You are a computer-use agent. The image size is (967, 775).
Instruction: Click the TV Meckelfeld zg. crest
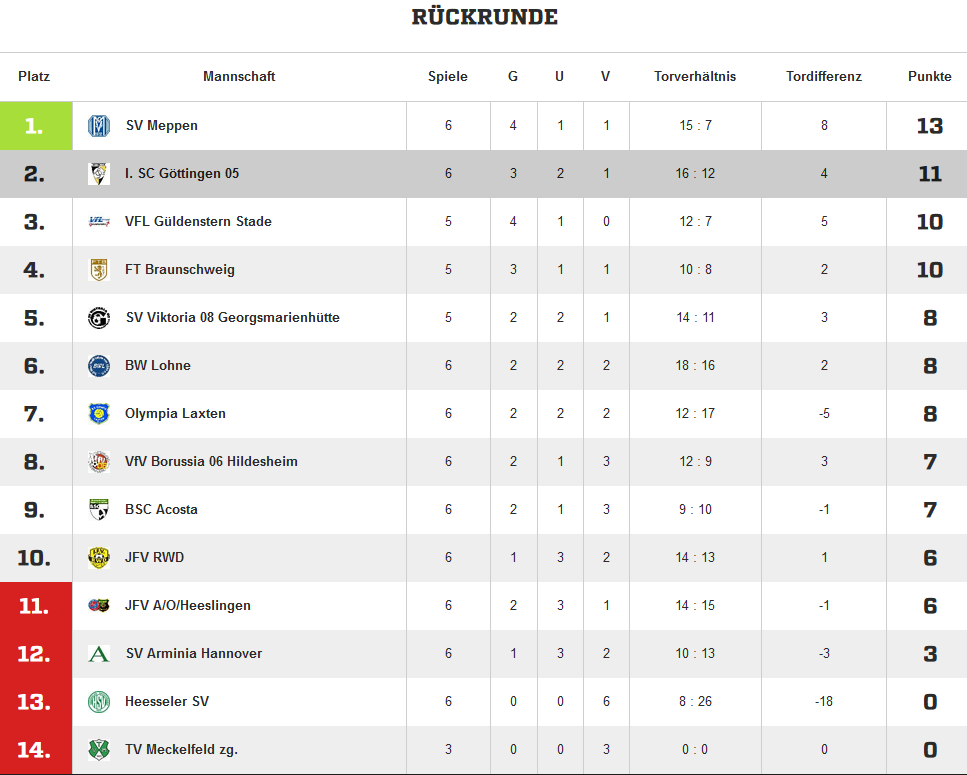[x=98, y=750]
